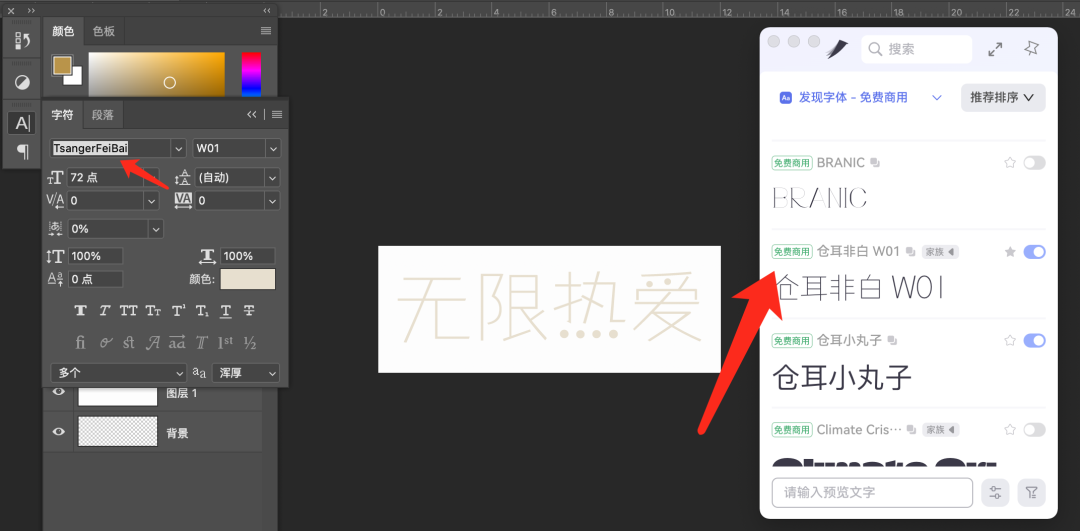Screen dimensions: 1080x531
Task: Apply Underline text style
Action: coord(226,311)
